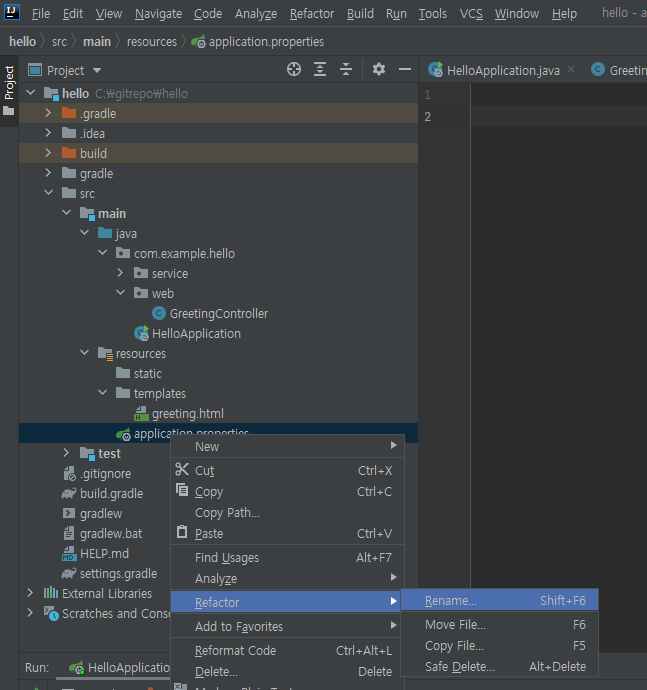
Task: Open the Refactor menu in menu bar
Action: pos(312,14)
